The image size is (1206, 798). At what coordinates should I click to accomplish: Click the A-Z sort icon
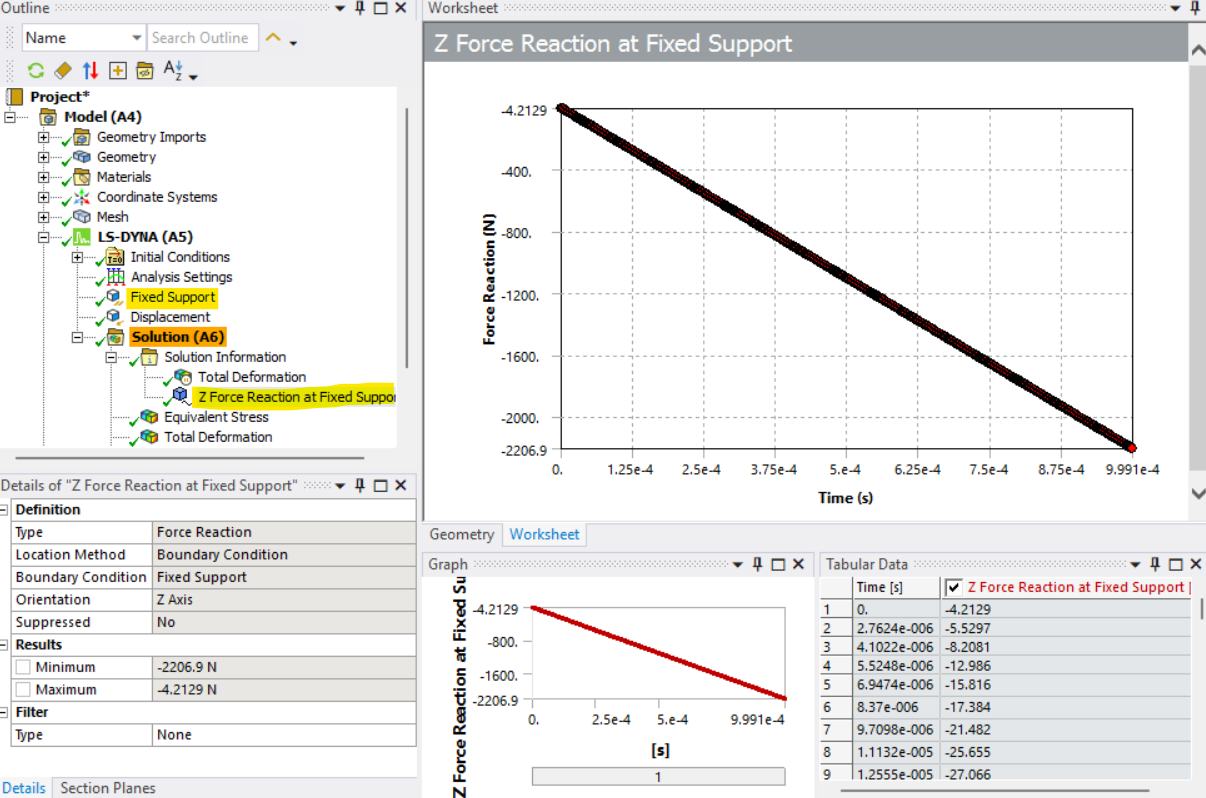click(x=174, y=71)
